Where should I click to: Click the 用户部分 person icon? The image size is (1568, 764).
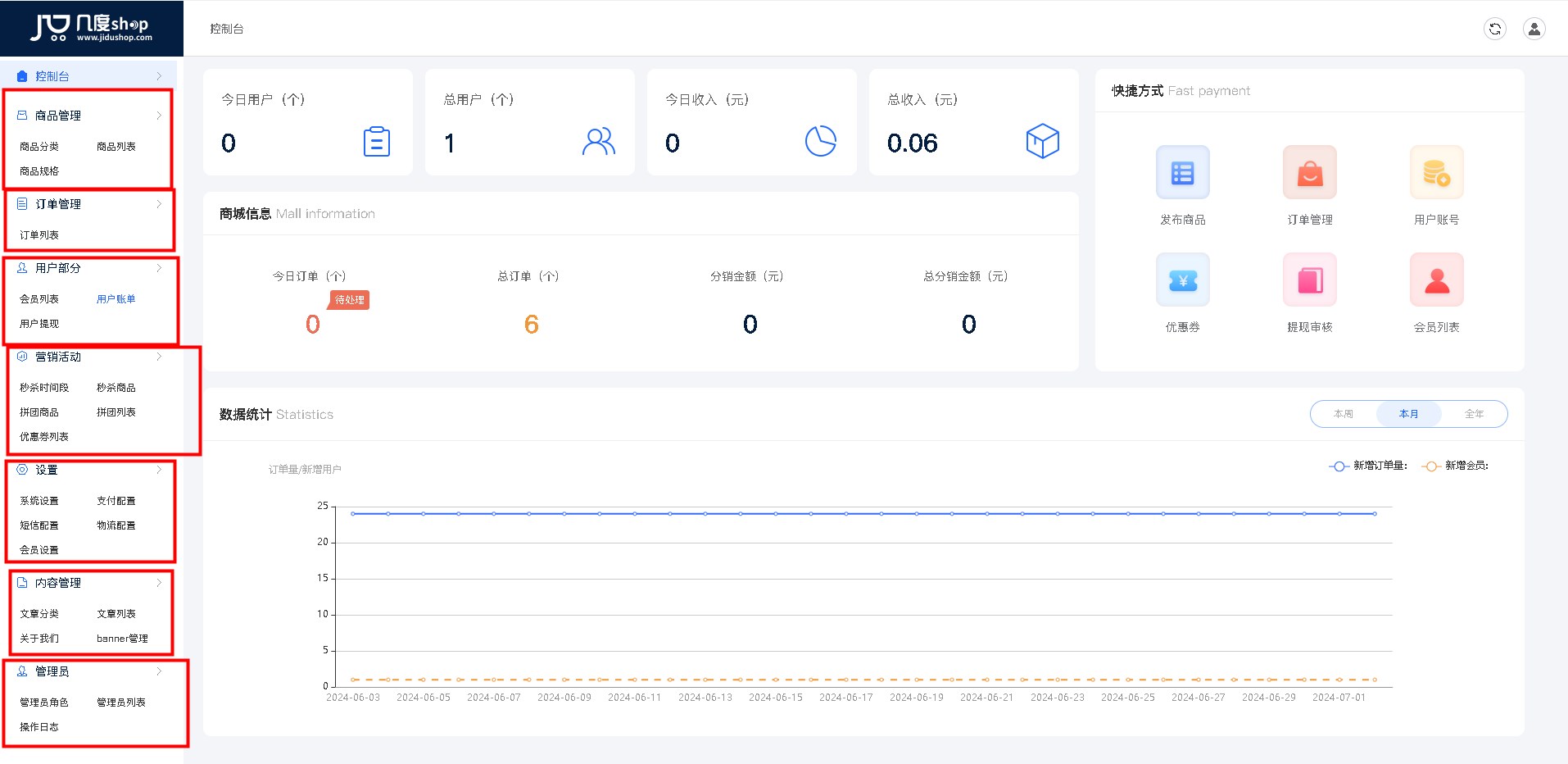22,268
